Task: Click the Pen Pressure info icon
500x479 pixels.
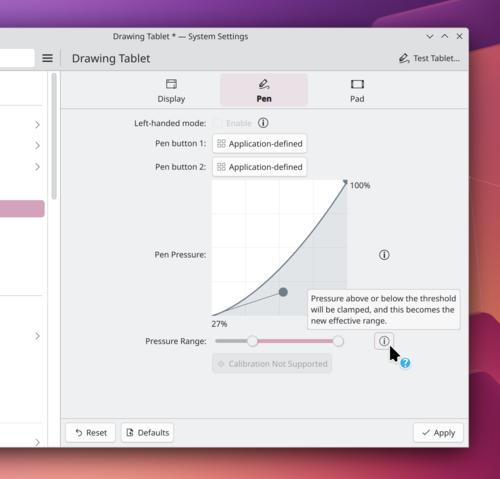Action: [384, 255]
